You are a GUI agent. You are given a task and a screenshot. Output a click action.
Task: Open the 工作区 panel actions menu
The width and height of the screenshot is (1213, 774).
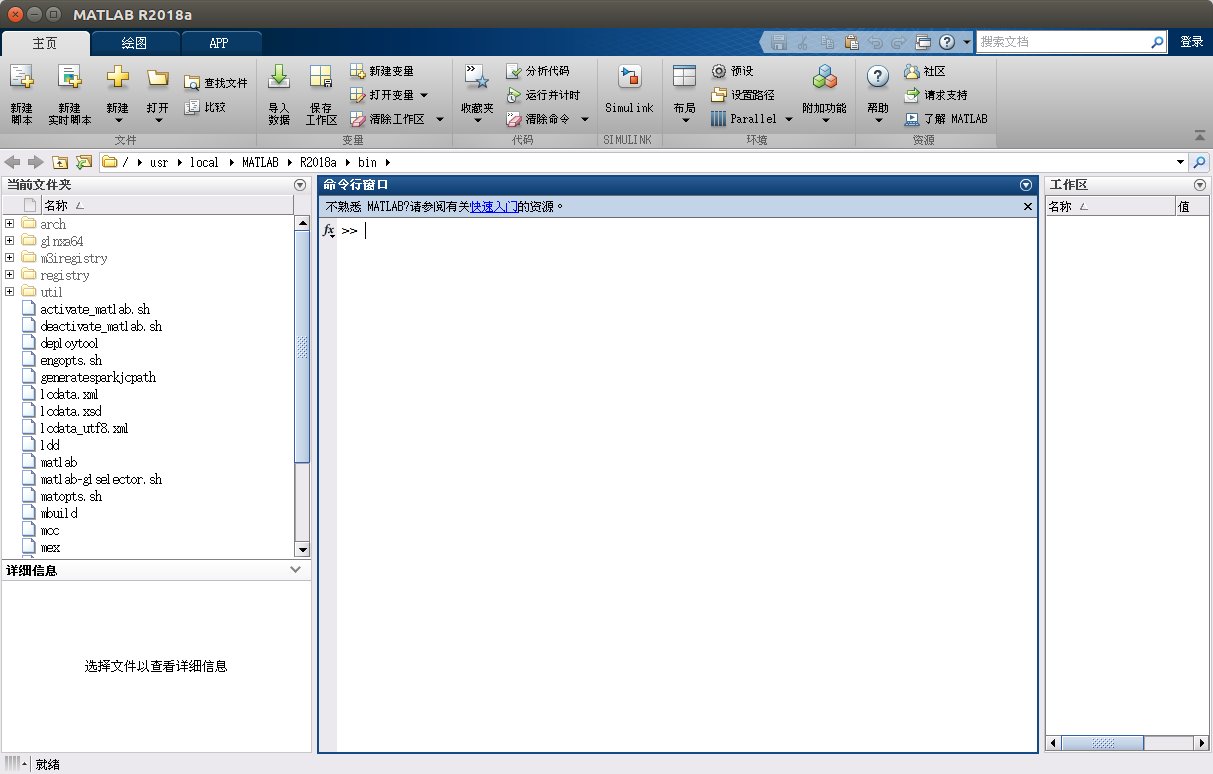[1200, 185]
